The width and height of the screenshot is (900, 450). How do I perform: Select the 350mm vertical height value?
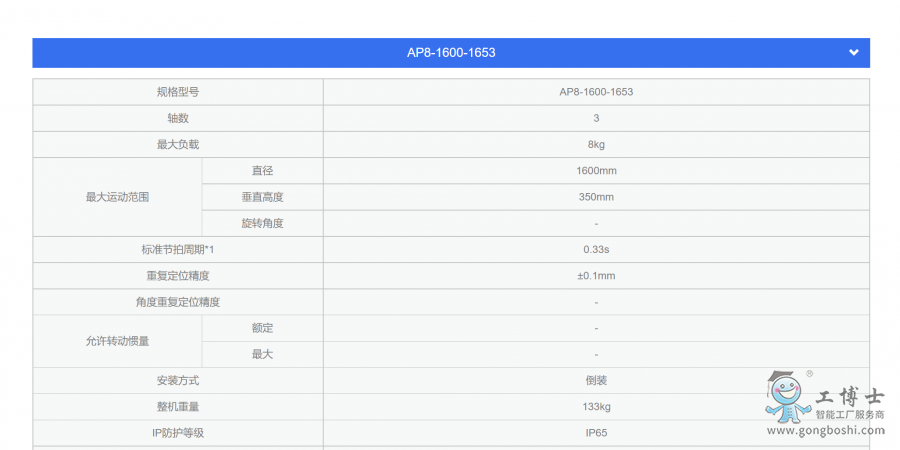click(x=596, y=197)
